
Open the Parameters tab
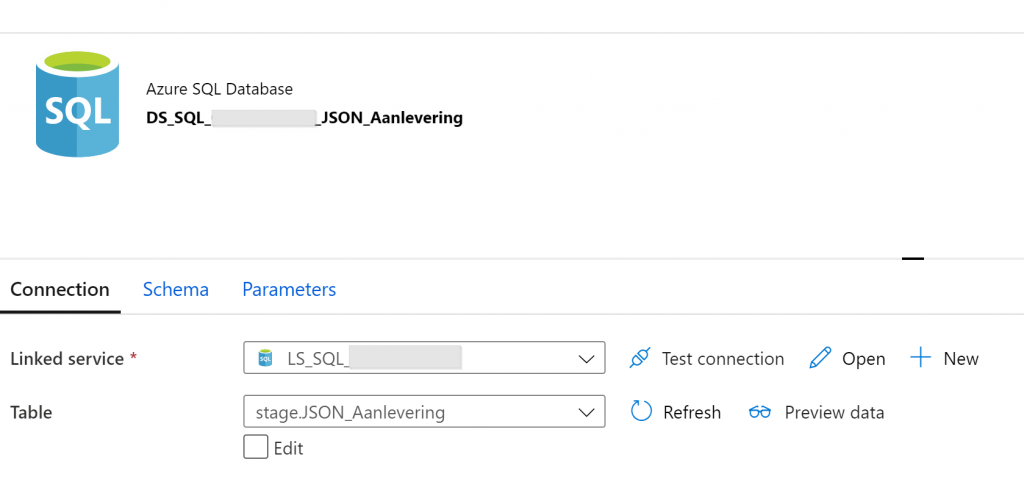click(289, 289)
